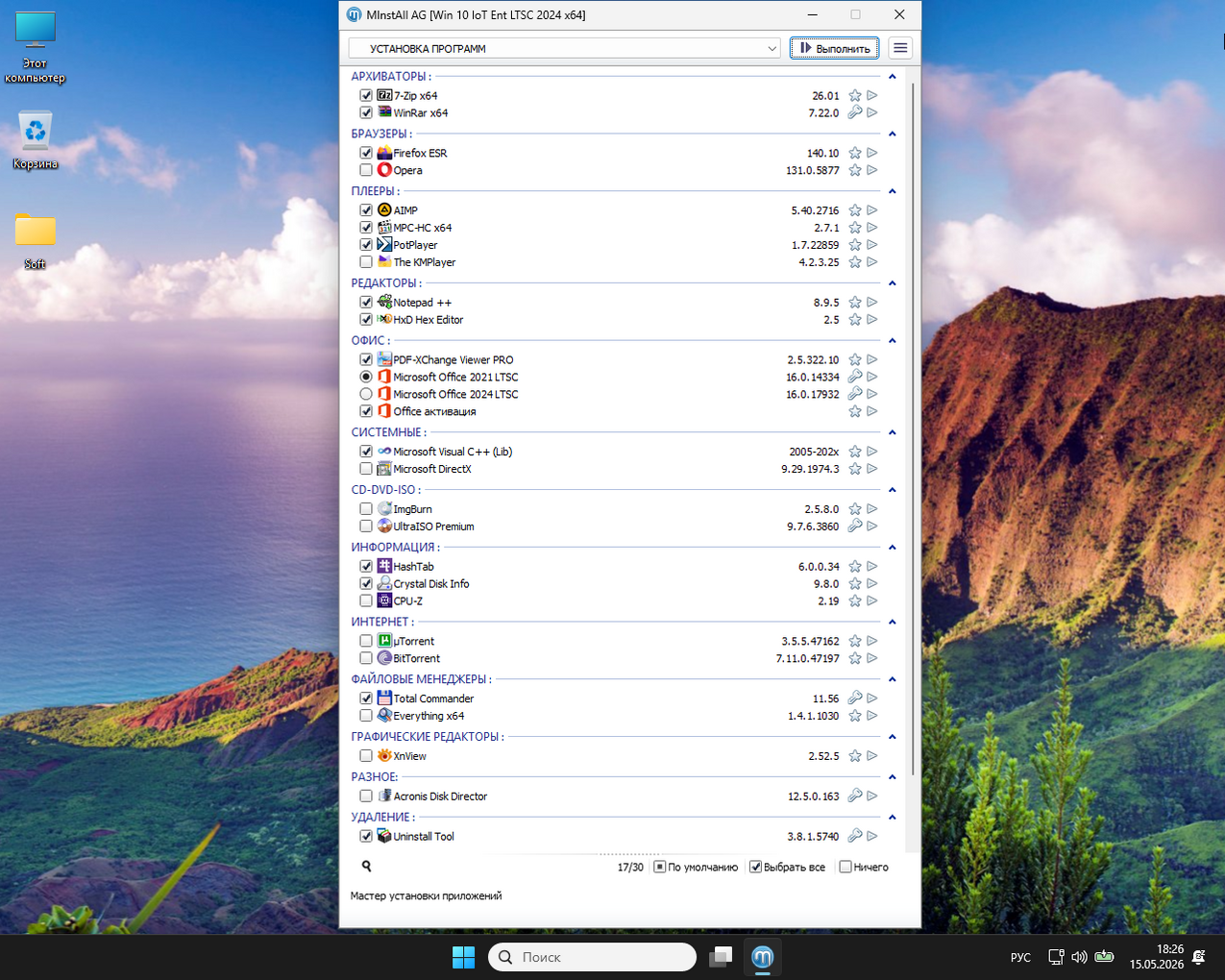
Task: Click the star icon in AIMP row
Action: coord(855,210)
